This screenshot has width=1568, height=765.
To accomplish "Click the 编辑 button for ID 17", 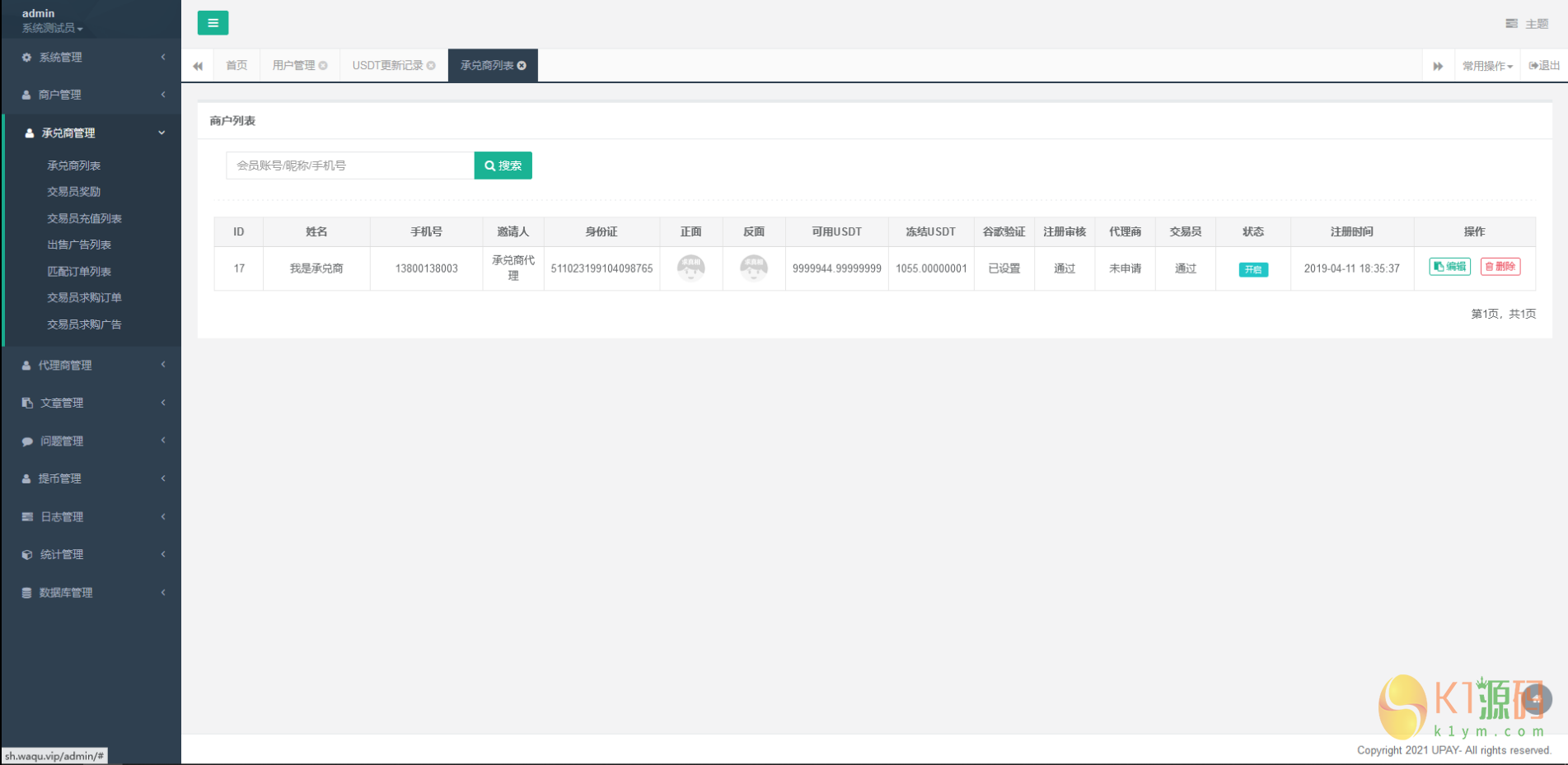I will click(1449, 267).
